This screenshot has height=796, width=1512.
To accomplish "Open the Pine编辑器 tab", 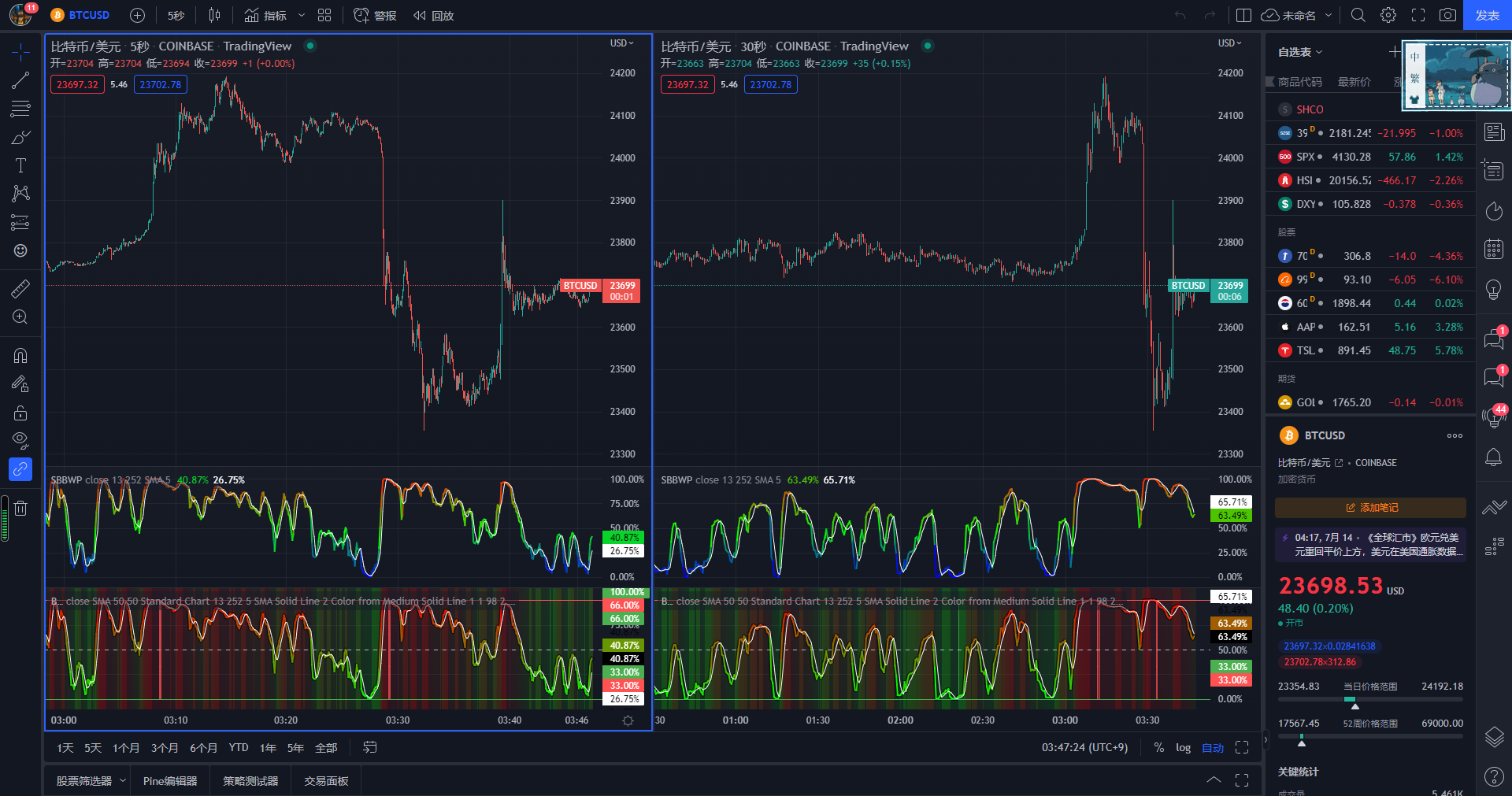I will (x=170, y=781).
